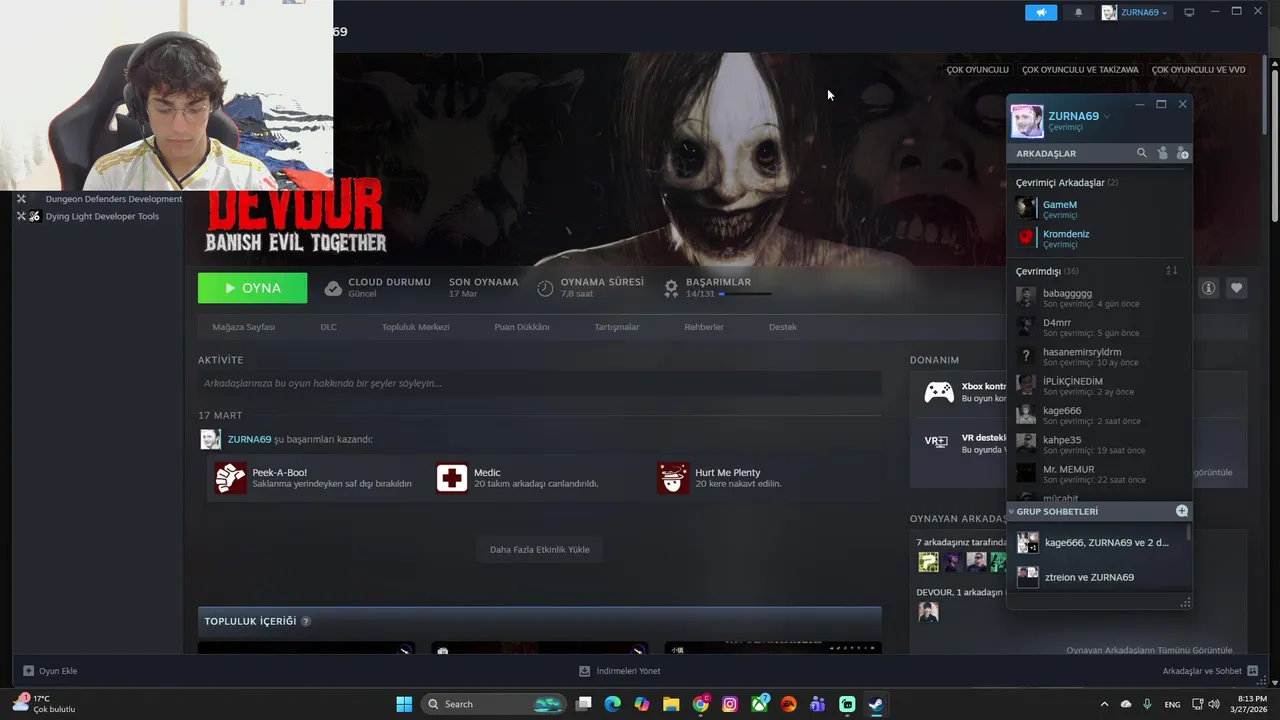This screenshot has height=720, width=1280.
Task: Click Oynayan Arkadaşların Tümünü Görüntüle link
Action: (1149, 650)
